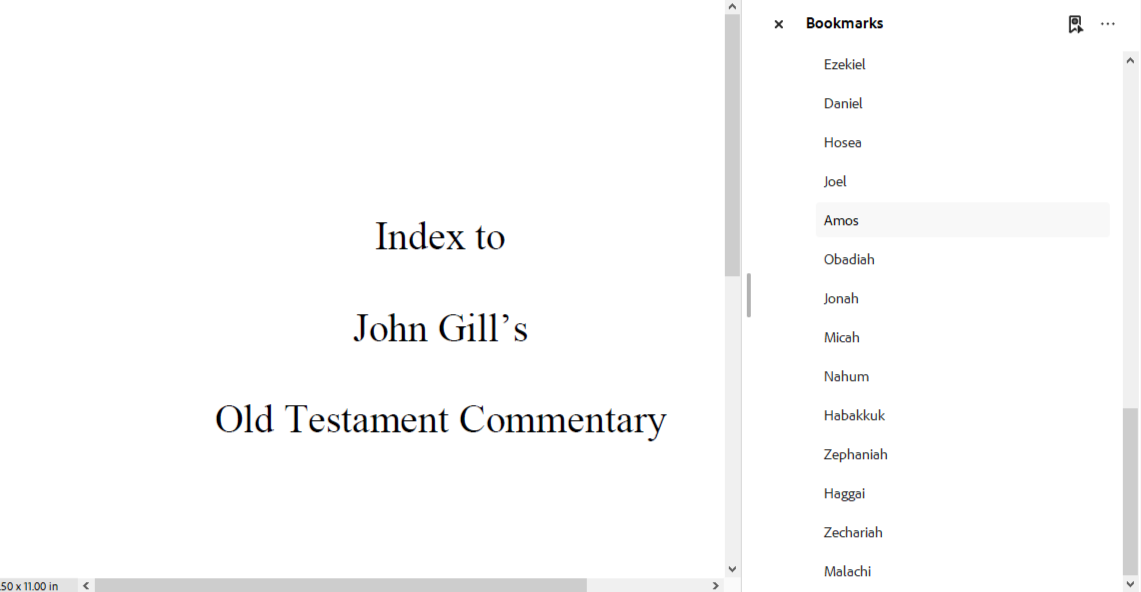Select the Hosea bookmark
The image size is (1141, 592).
click(842, 142)
